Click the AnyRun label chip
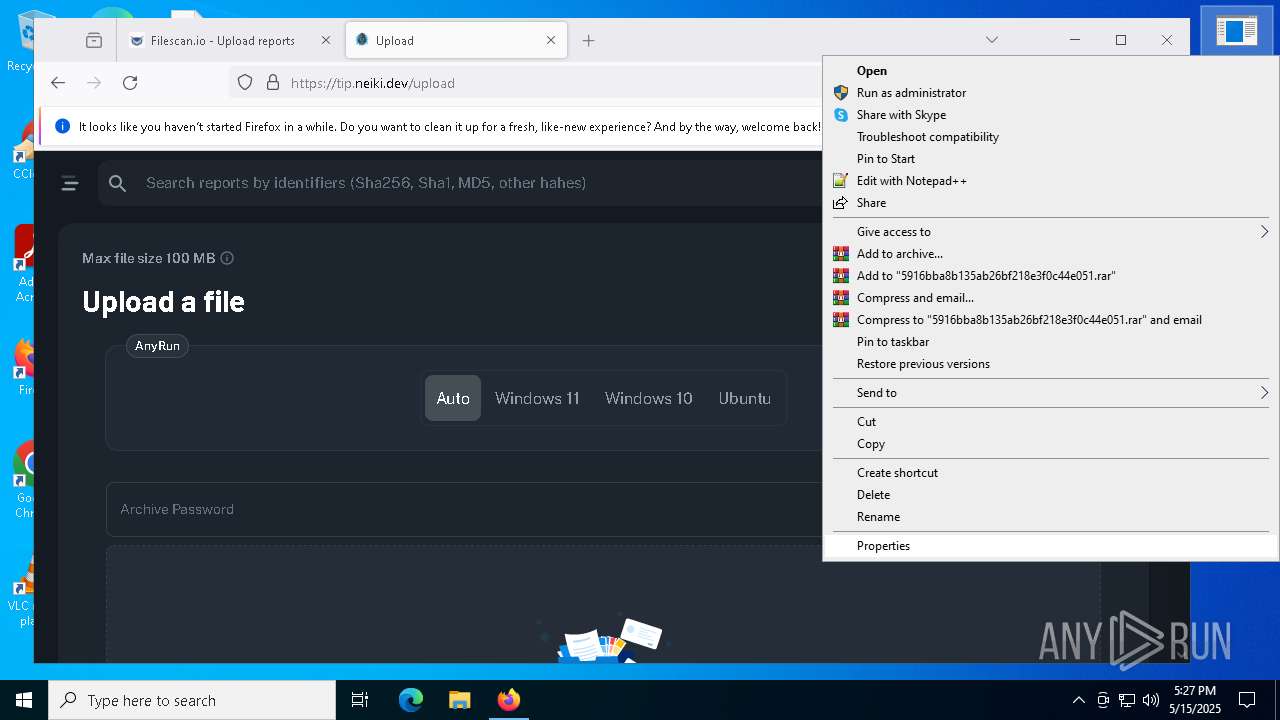This screenshot has height=720, width=1280. [157, 346]
